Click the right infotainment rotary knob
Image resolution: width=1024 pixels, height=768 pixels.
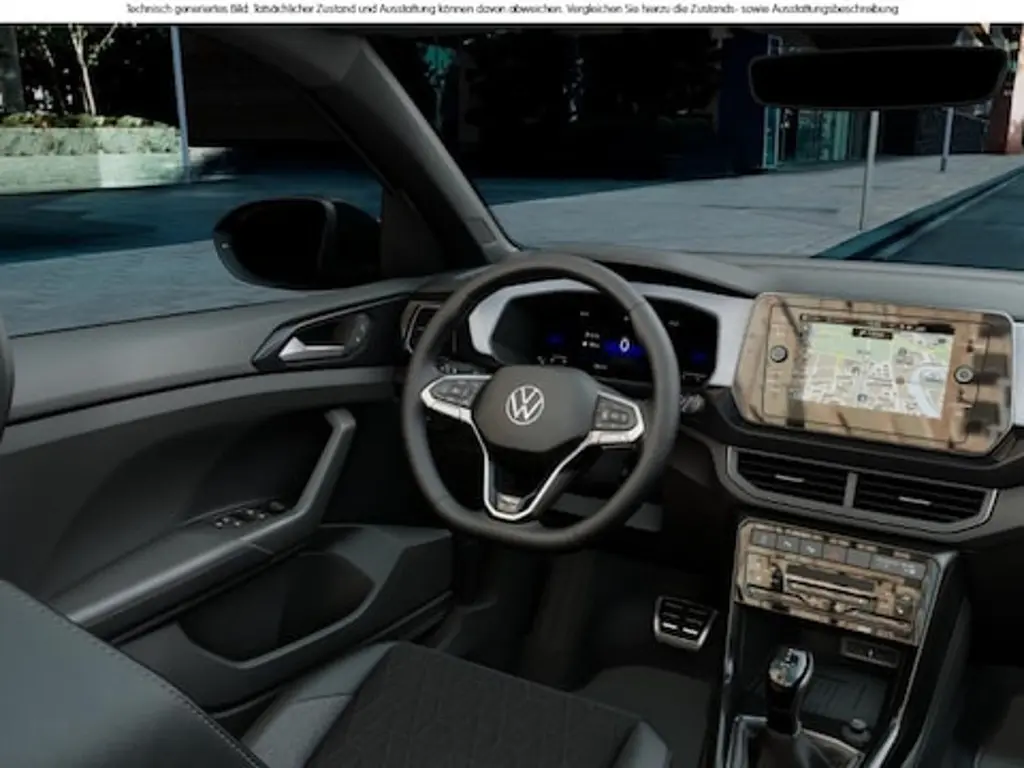(963, 375)
